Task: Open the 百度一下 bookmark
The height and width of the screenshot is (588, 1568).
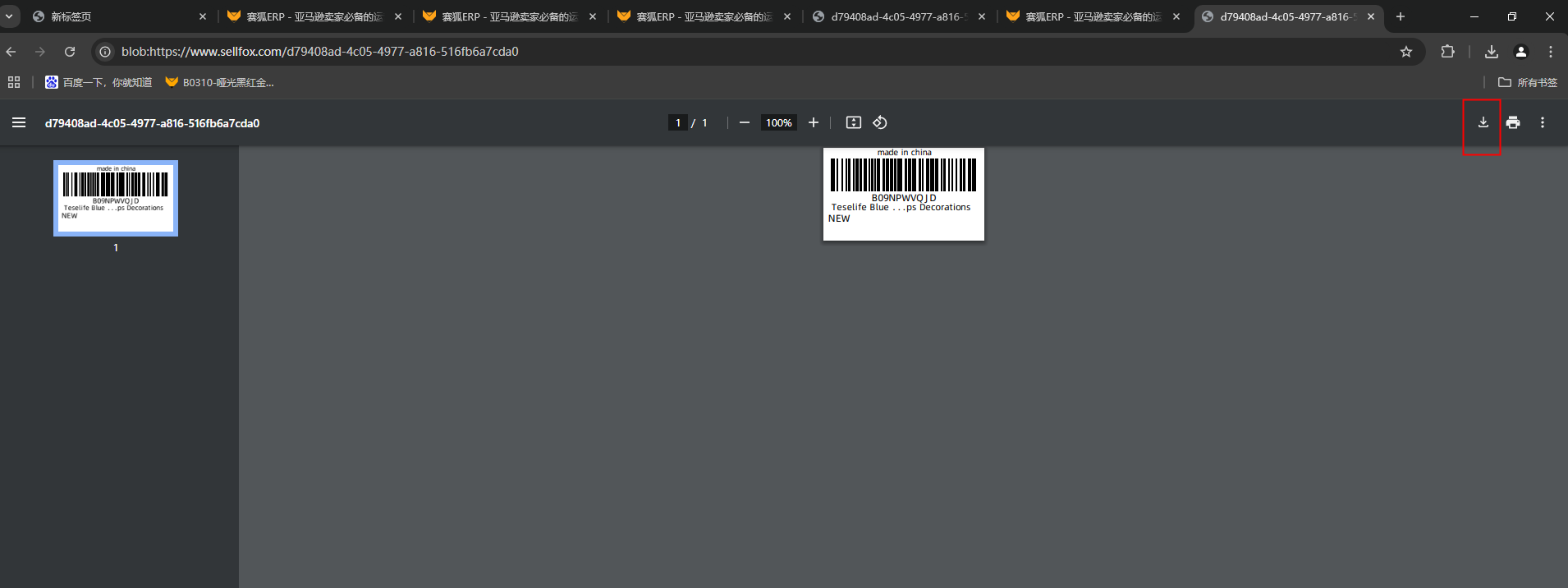Action: click(x=99, y=82)
